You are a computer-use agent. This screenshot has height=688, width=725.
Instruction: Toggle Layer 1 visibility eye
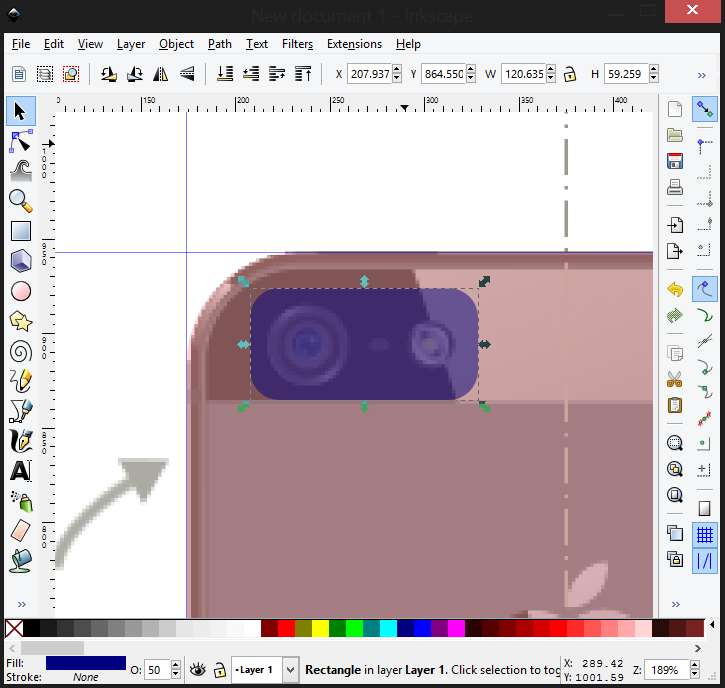point(198,670)
